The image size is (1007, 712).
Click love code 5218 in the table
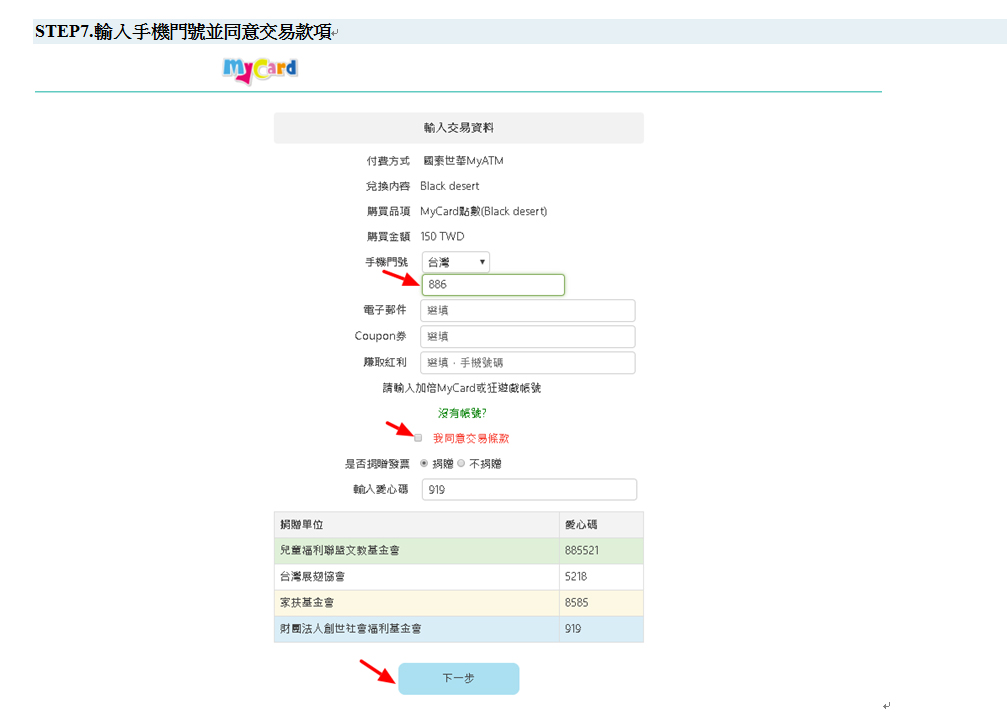tap(576, 577)
